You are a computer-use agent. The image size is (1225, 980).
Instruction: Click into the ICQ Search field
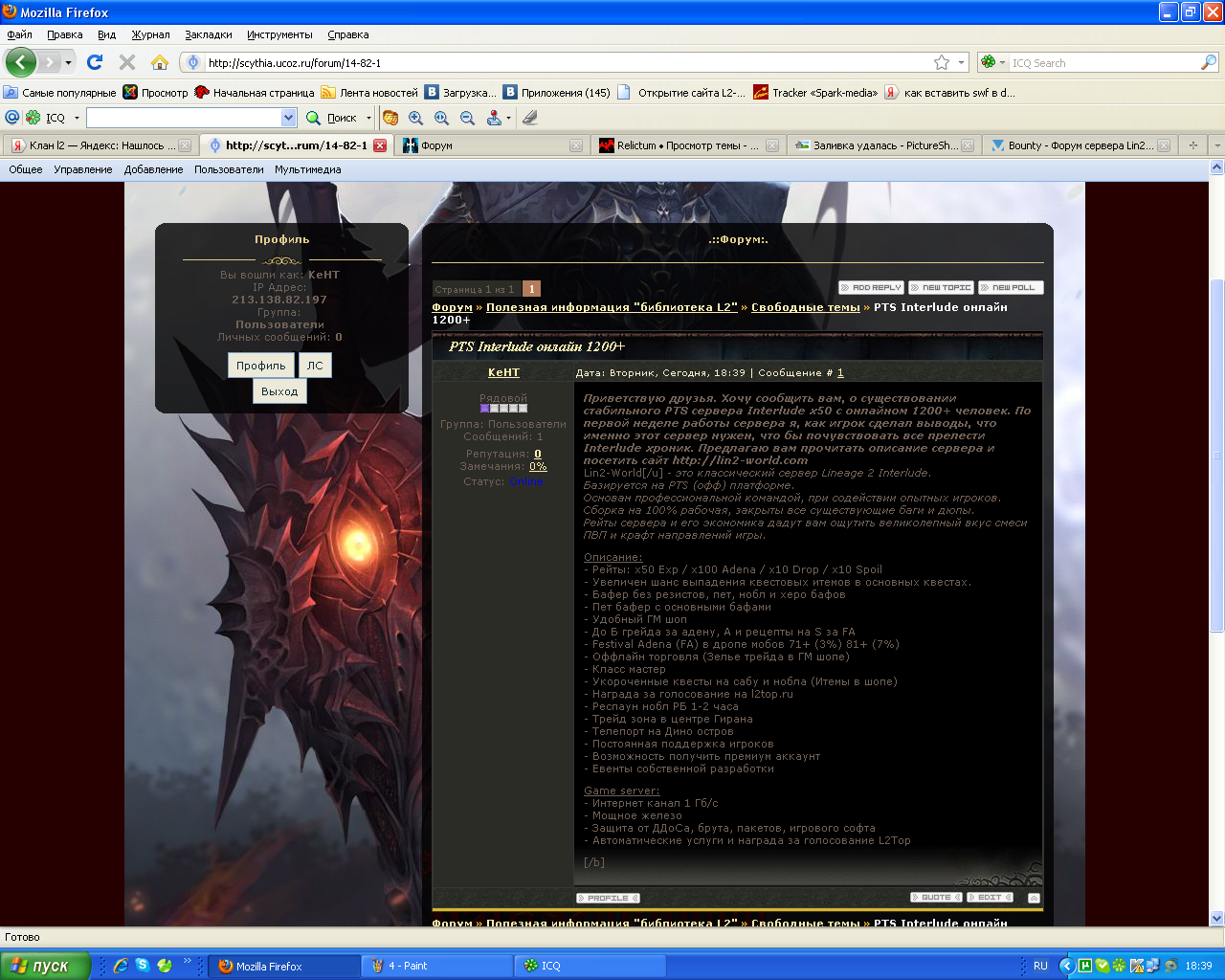pyautogui.click(x=1104, y=63)
